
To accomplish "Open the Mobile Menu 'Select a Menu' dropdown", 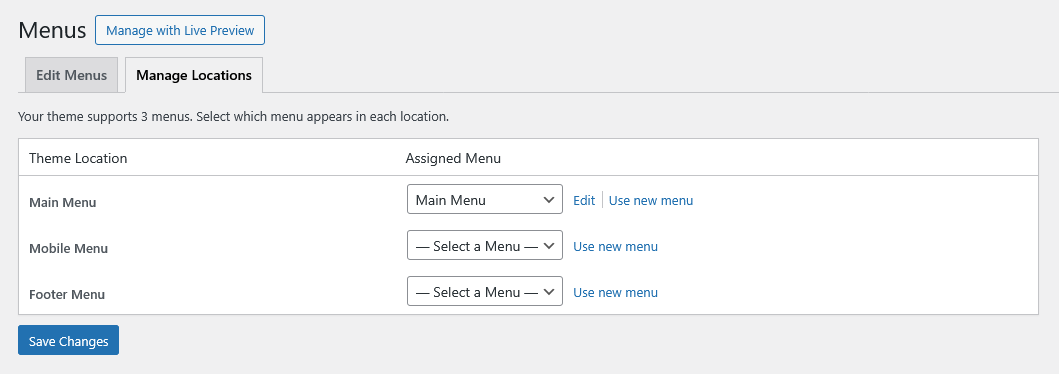I will [x=485, y=246].
